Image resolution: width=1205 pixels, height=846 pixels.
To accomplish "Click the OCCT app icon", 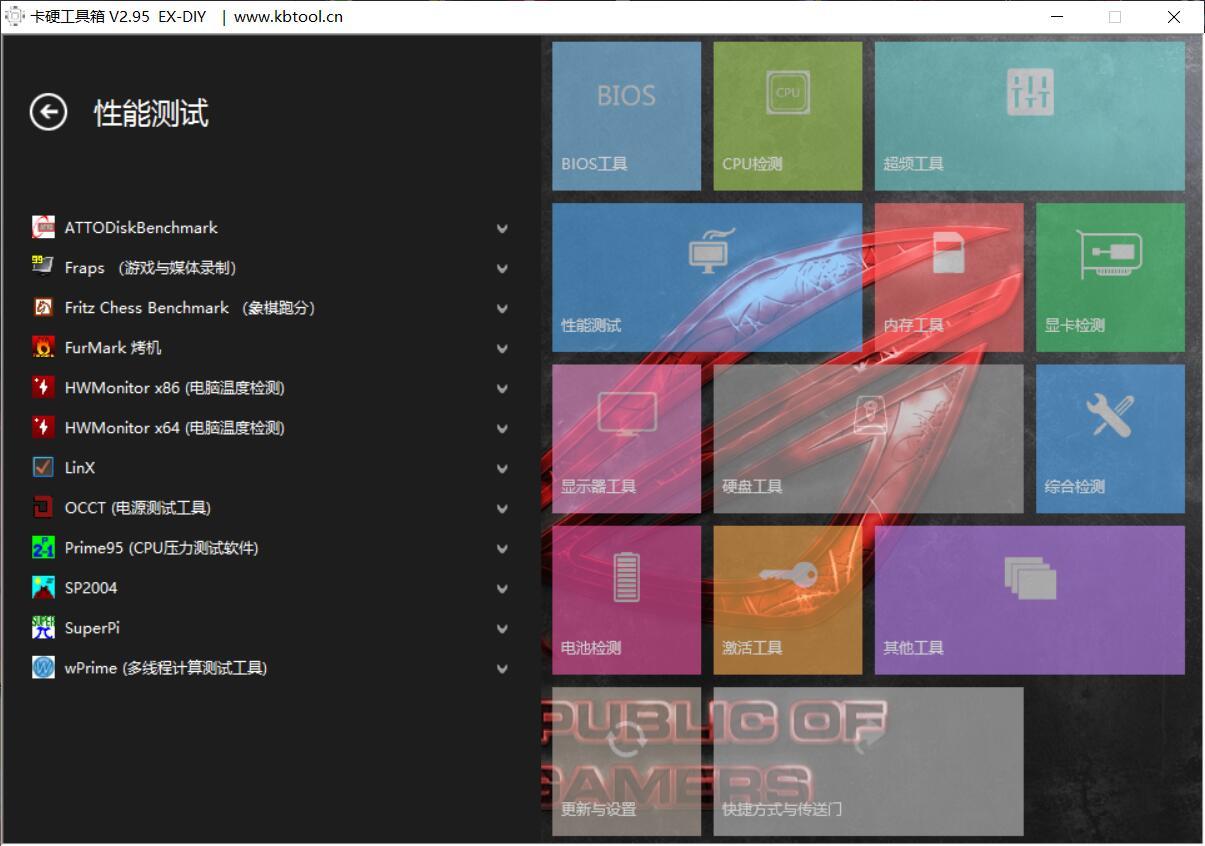I will 43,507.
